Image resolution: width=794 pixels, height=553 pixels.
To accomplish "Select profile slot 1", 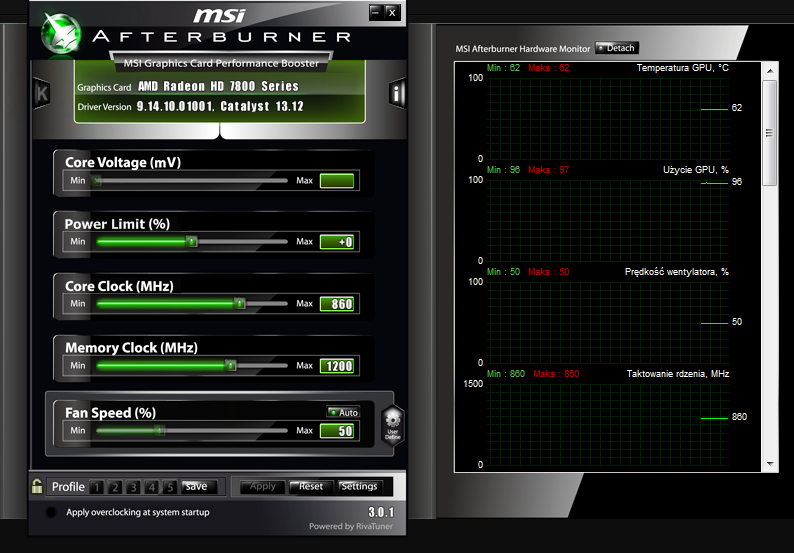I will click(x=96, y=487).
